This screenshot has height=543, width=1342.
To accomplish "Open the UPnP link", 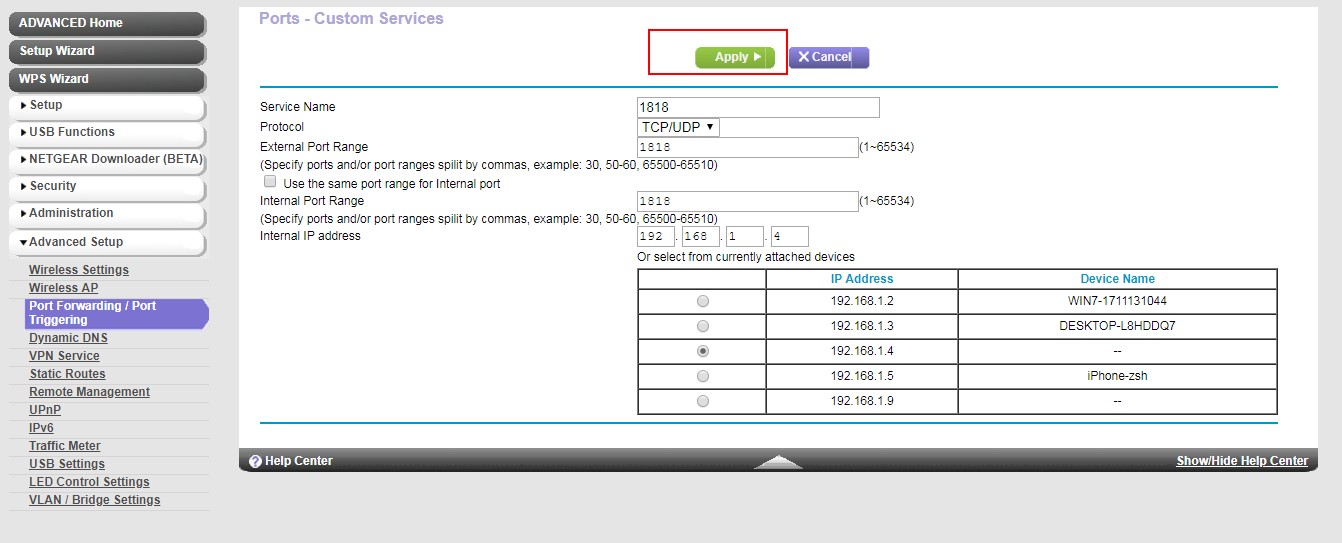I will tap(45, 410).
